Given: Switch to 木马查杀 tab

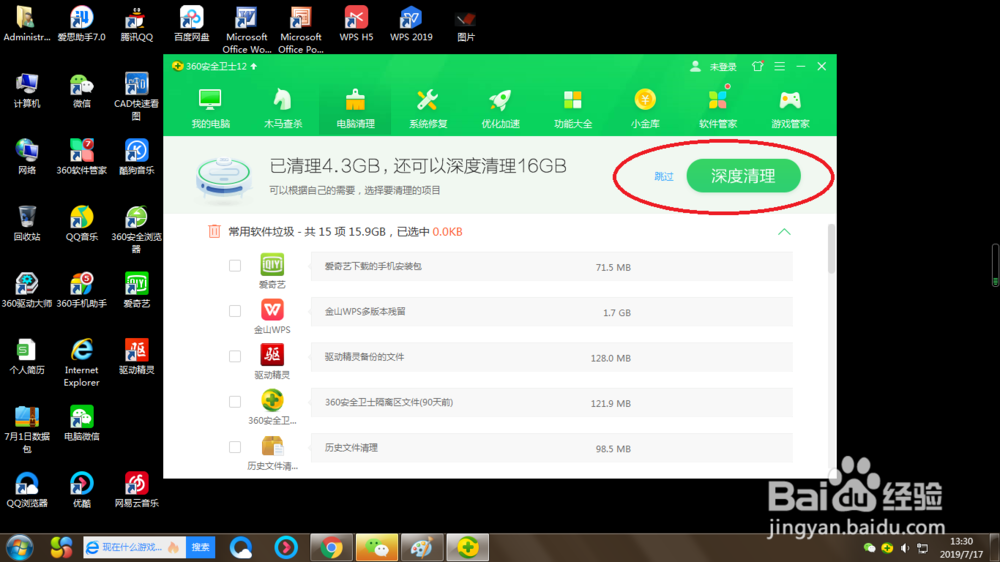Looking at the screenshot, I should point(283,108).
